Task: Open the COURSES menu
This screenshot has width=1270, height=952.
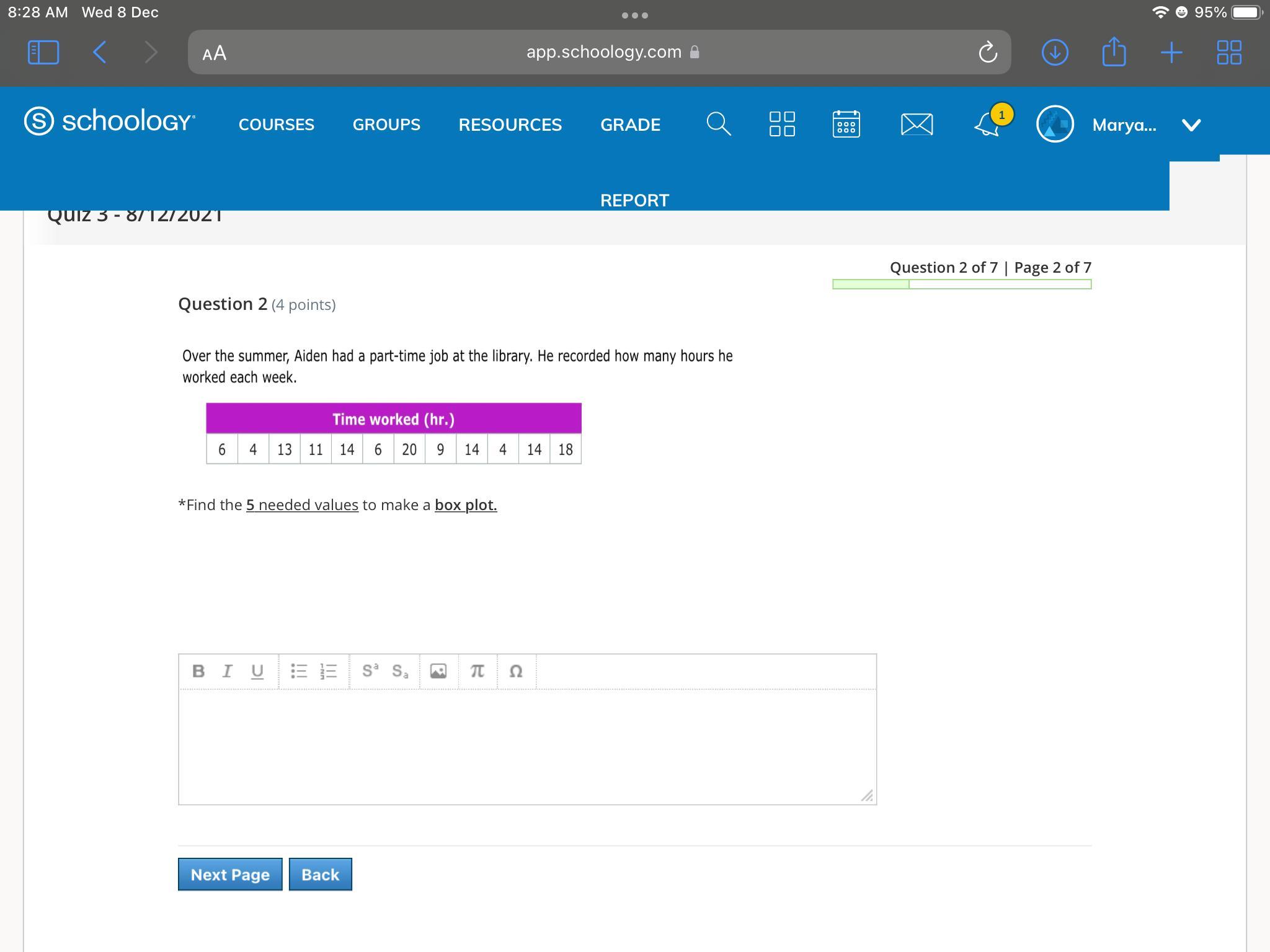Action: [x=277, y=125]
